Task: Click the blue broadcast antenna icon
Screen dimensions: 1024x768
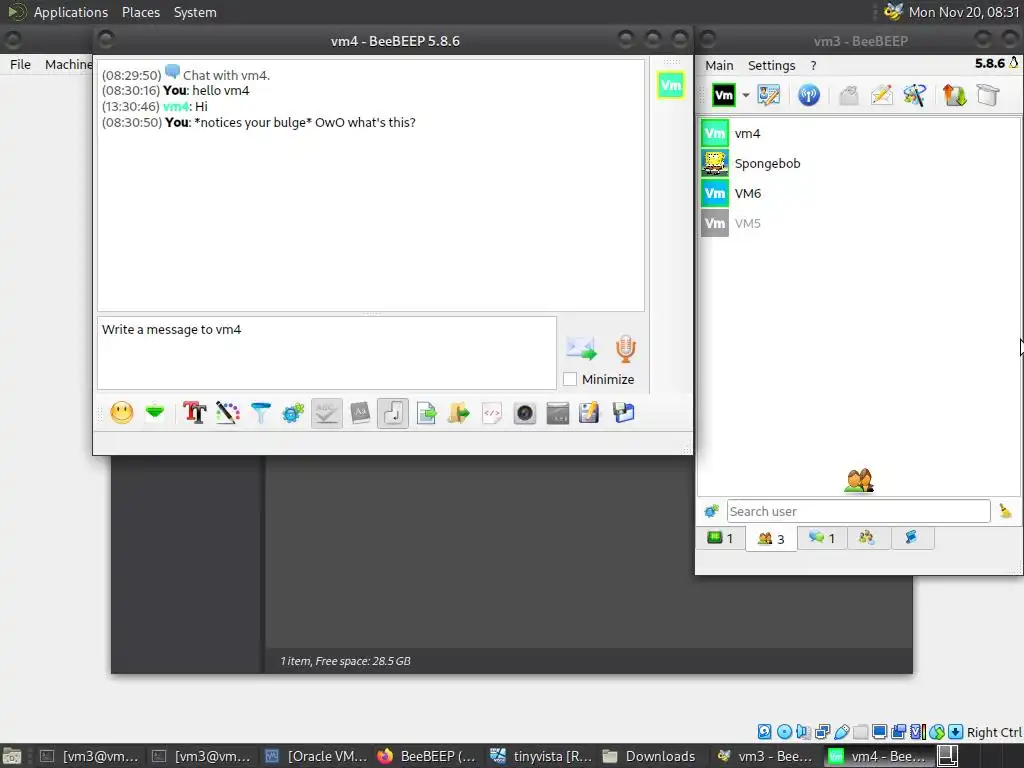Action: pyautogui.click(x=808, y=95)
